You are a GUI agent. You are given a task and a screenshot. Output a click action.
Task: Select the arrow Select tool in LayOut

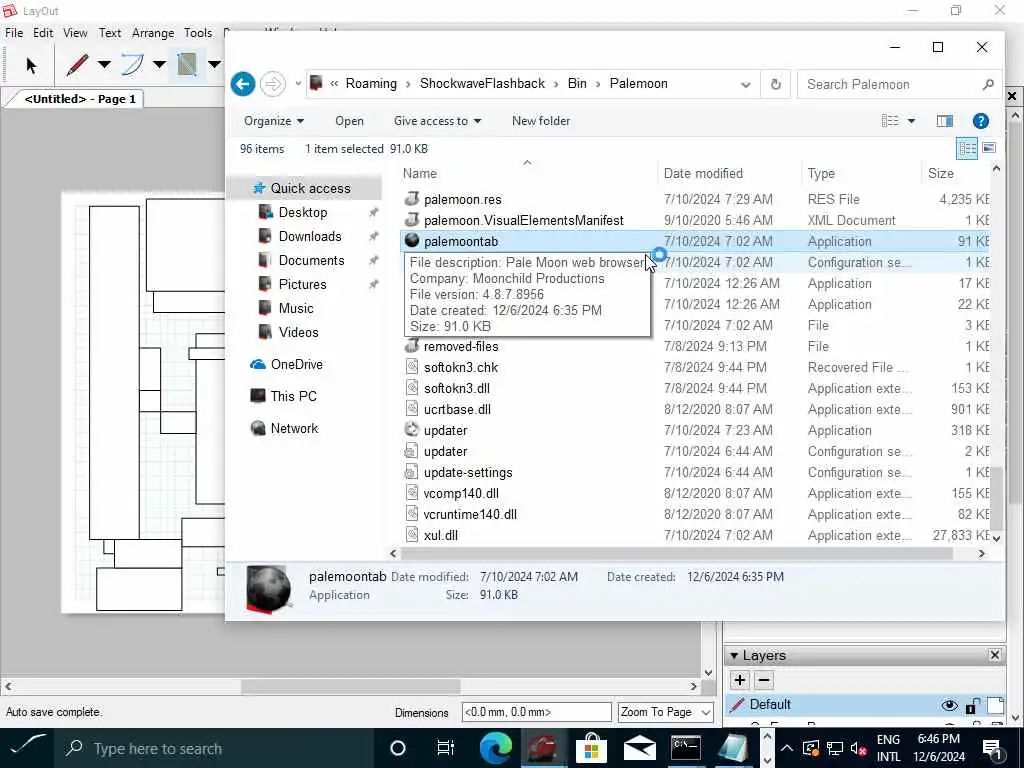pos(31,65)
